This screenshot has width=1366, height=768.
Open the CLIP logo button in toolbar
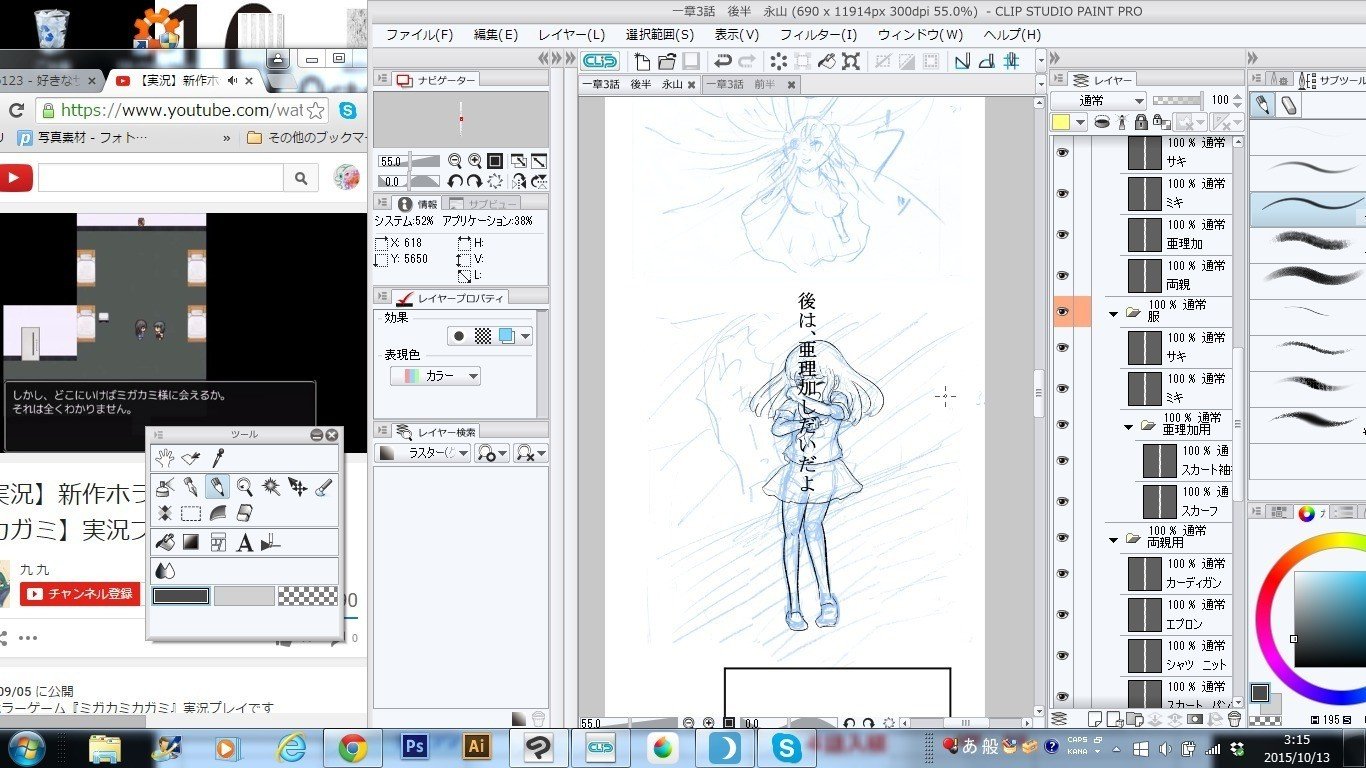[600, 61]
